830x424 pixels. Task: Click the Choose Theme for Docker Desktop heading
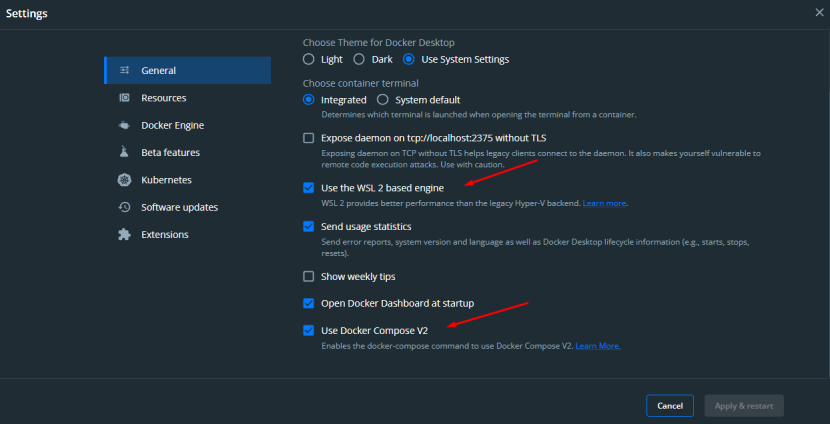coord(378,42)
